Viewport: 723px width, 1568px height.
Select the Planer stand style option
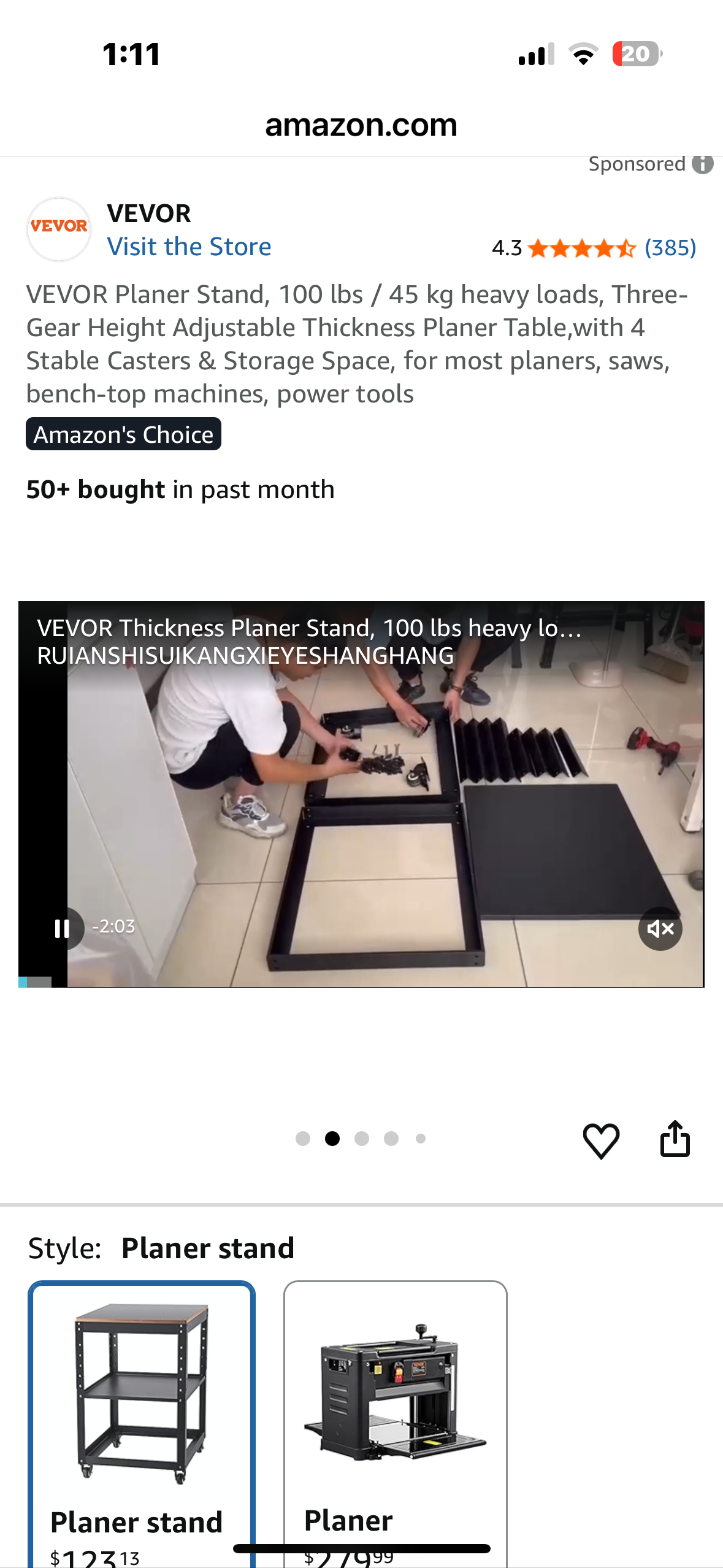click(142, 1424)
